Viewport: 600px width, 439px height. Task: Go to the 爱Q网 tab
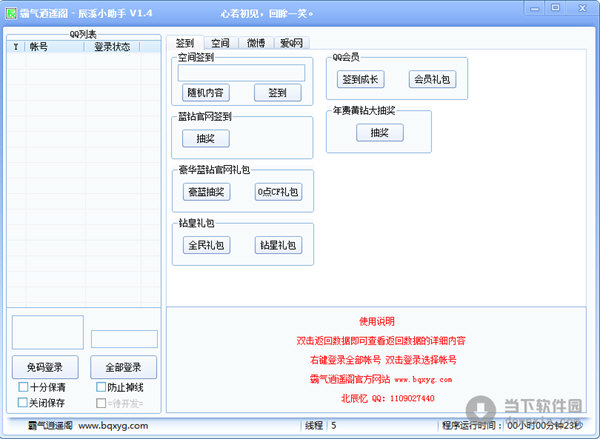tap(292, 43)
